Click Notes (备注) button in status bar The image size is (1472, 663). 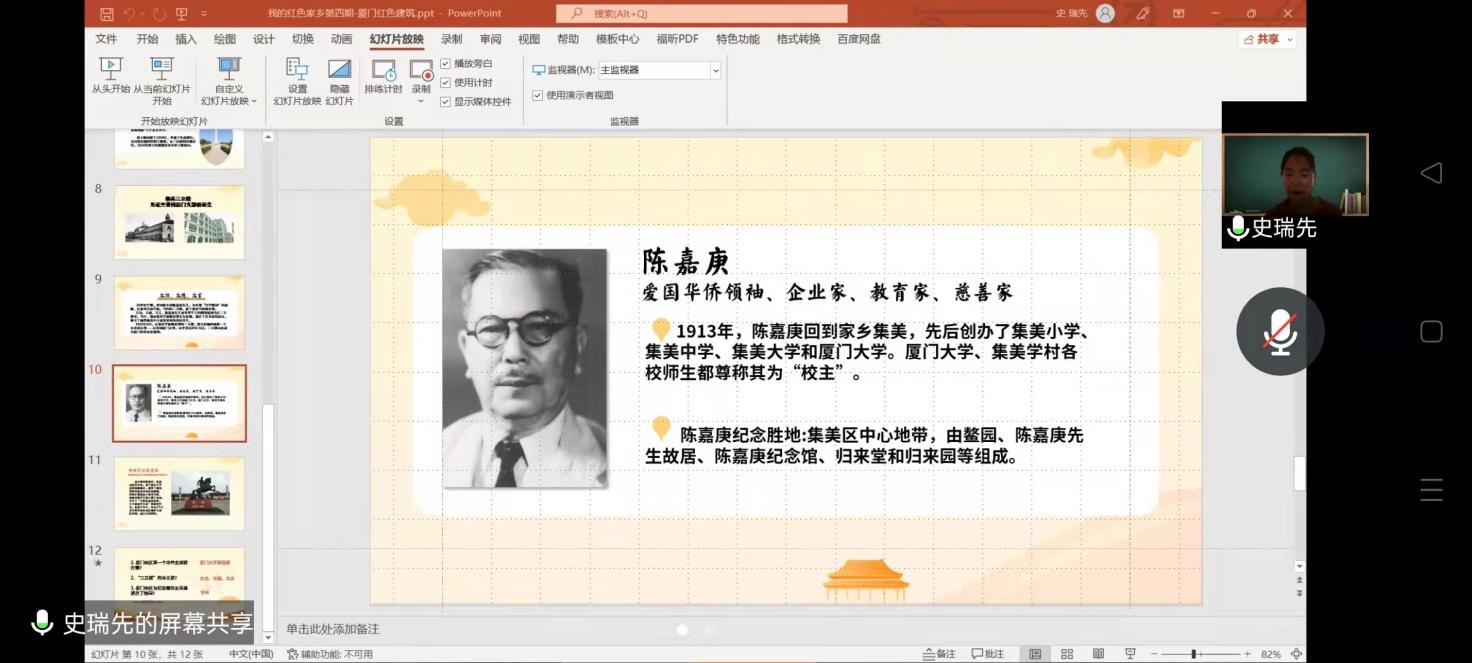[x=939, y=654]
